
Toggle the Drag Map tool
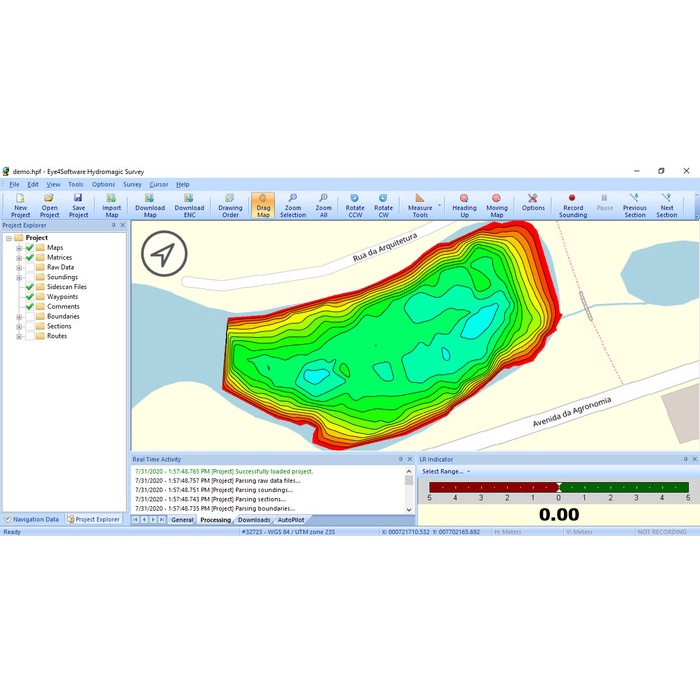point(263,205)
